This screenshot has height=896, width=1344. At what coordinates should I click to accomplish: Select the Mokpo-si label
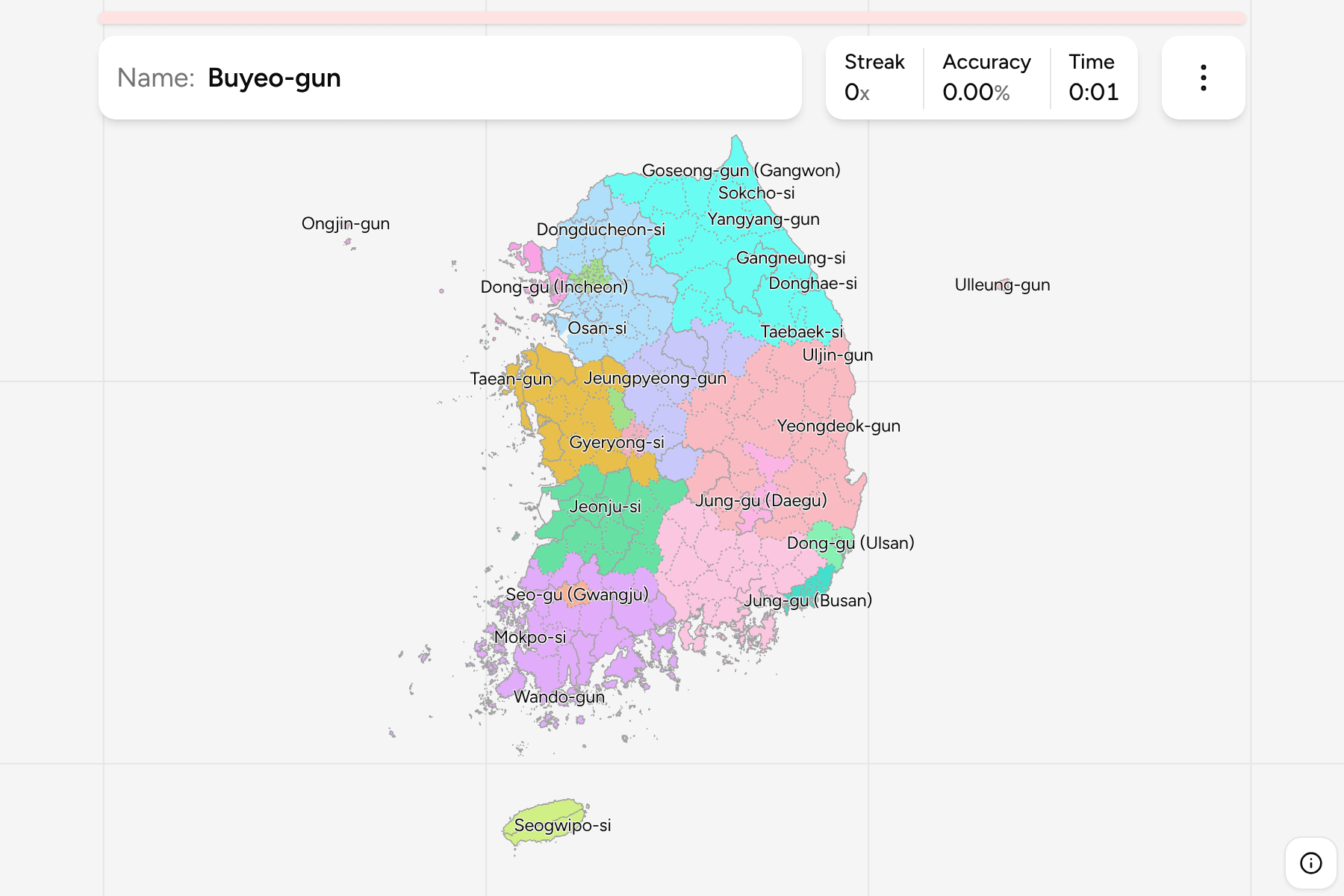click(x=530, y=637)
